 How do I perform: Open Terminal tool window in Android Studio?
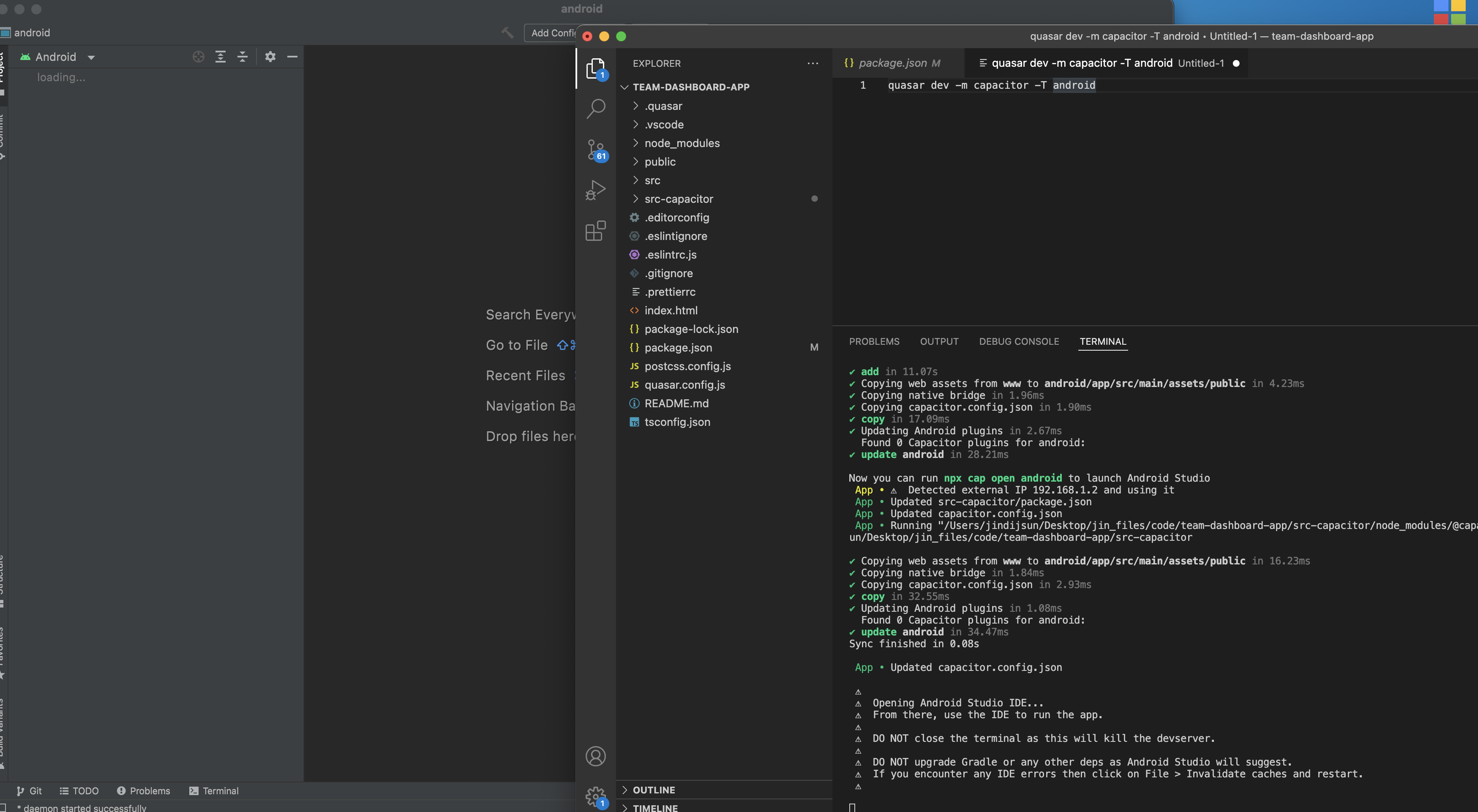(214, 791)
